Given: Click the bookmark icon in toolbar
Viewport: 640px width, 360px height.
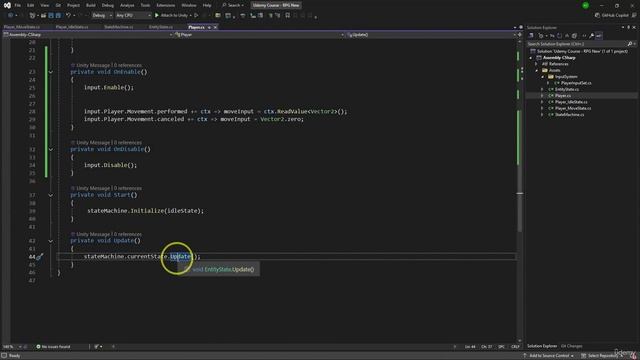Looking at the screenshot, I should (x=288, y=16).
